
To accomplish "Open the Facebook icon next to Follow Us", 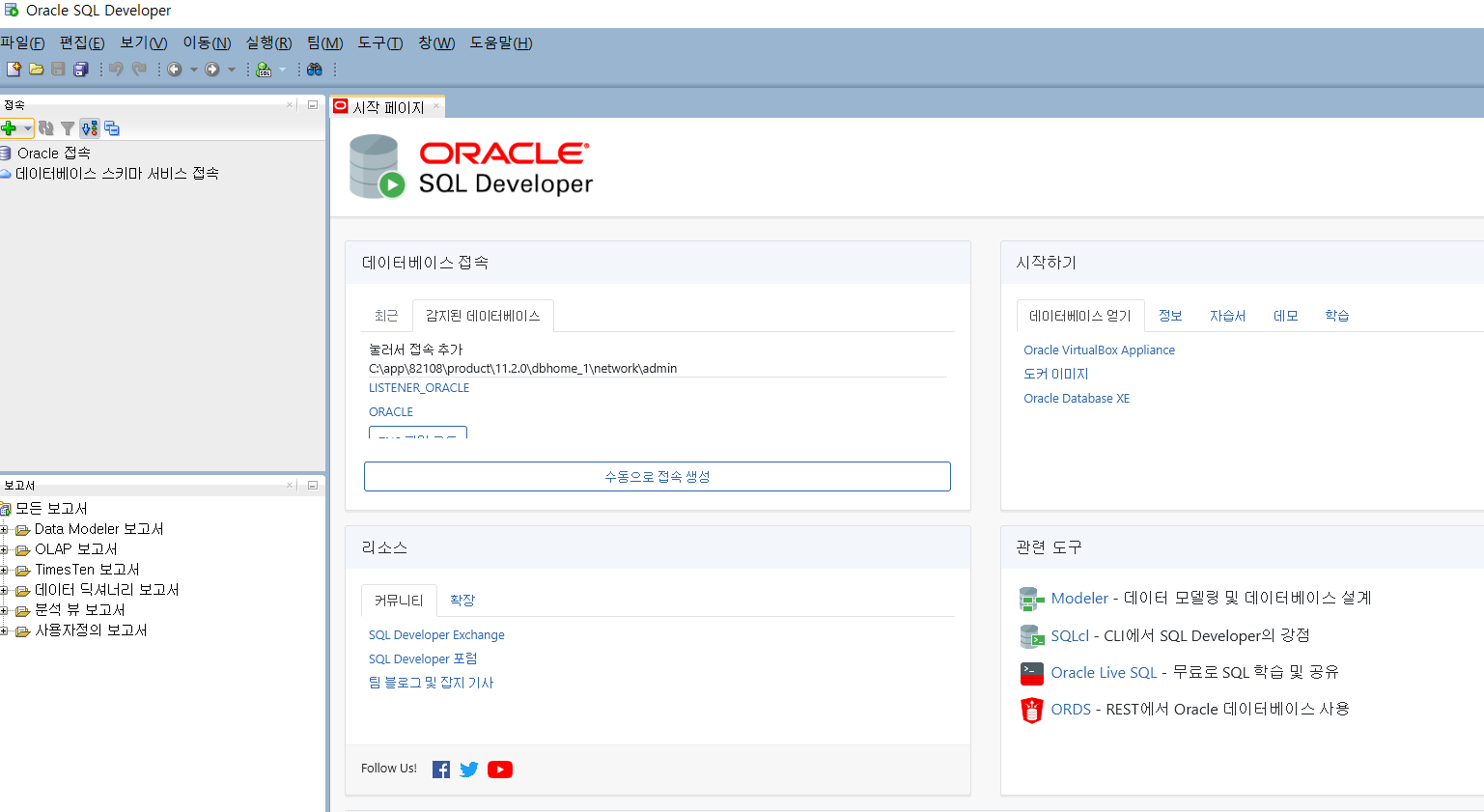I will coord(441,770).
